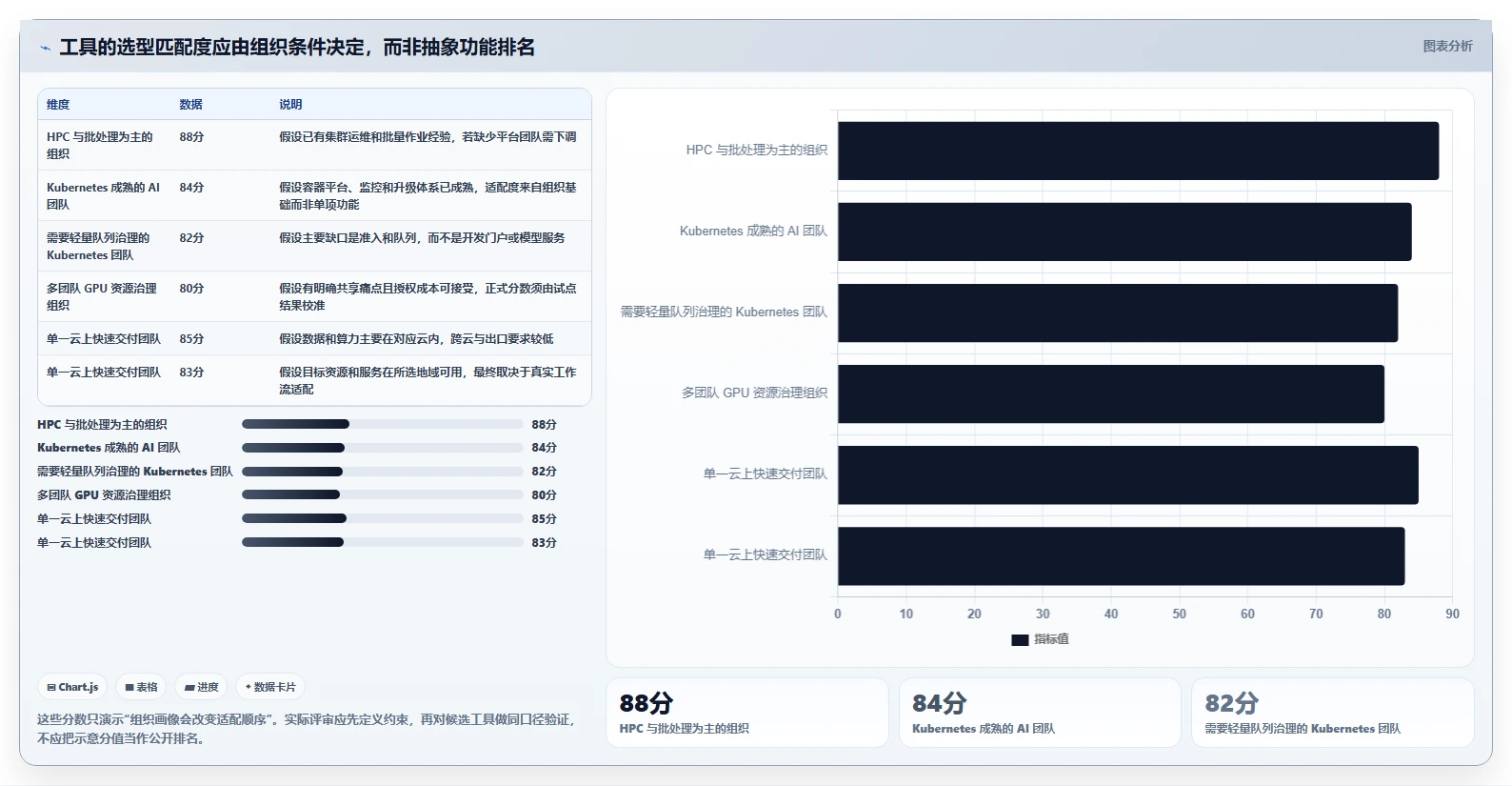Open the 82分 Kubernetes queue governance card
1512x786 pixels.
[x=1333, y=713]
